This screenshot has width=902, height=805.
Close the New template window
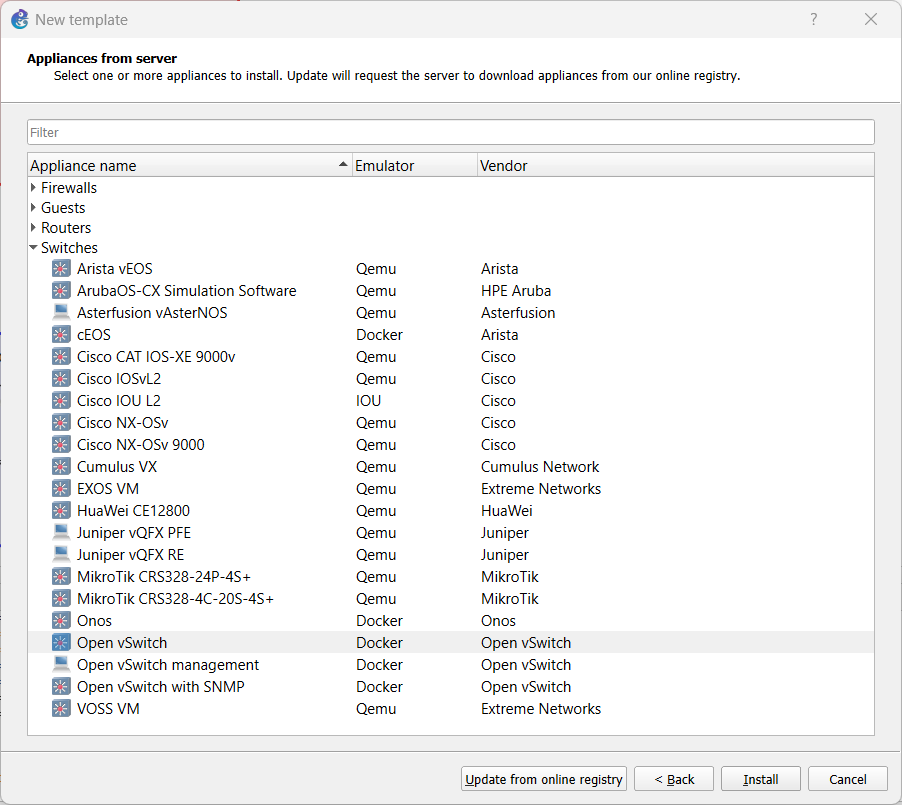(871, 20)
